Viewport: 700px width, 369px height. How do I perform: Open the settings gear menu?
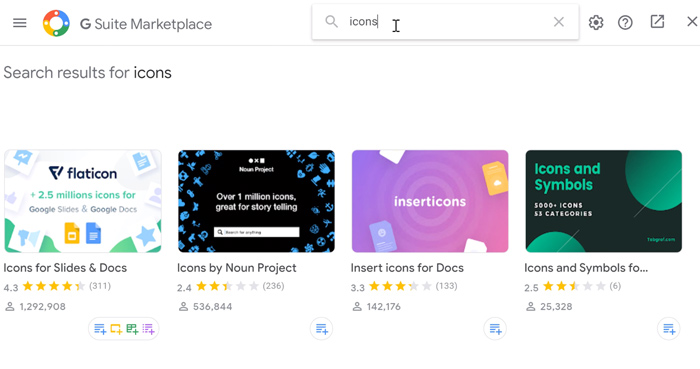pos(596,22)
